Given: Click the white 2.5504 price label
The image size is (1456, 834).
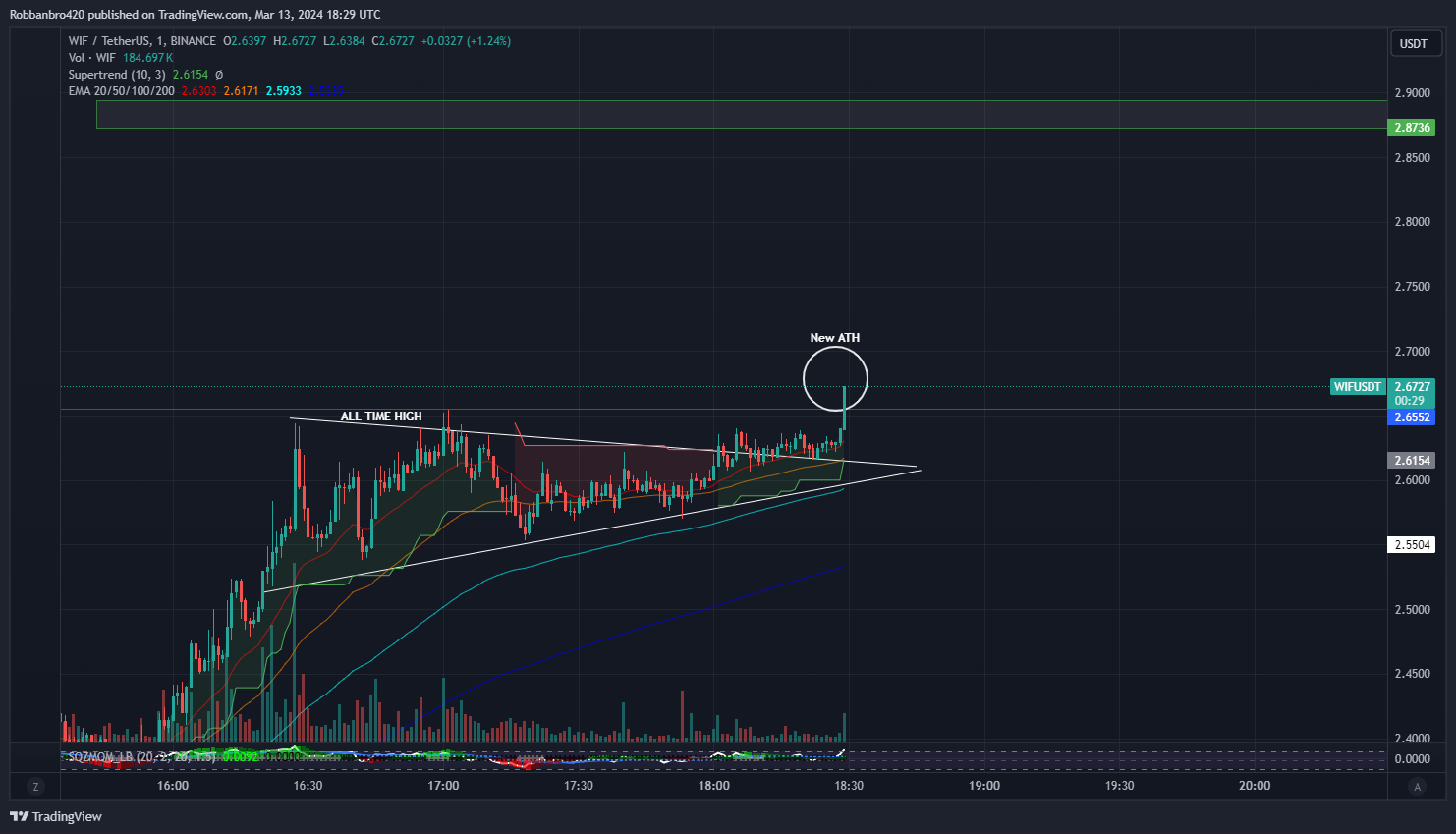Looking at the screenshot, I should (1412, 545).
